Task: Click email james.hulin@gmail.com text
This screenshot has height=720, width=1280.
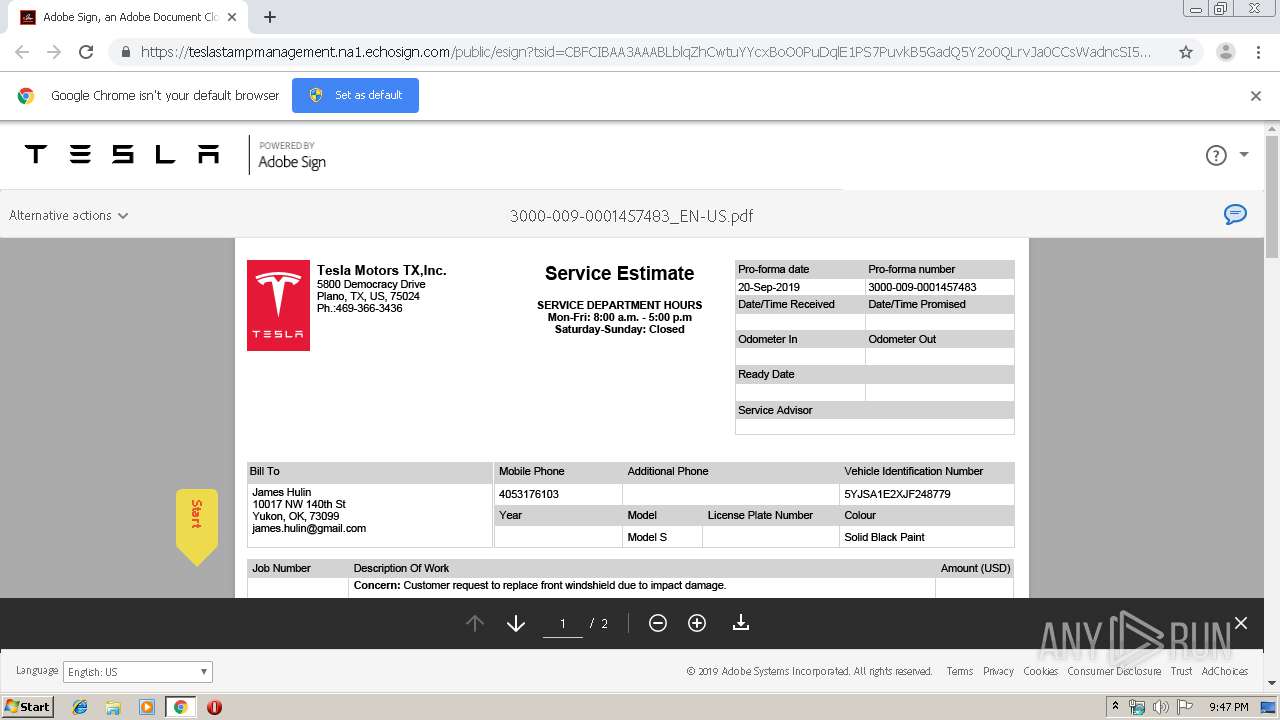Action: pos(309,528)
